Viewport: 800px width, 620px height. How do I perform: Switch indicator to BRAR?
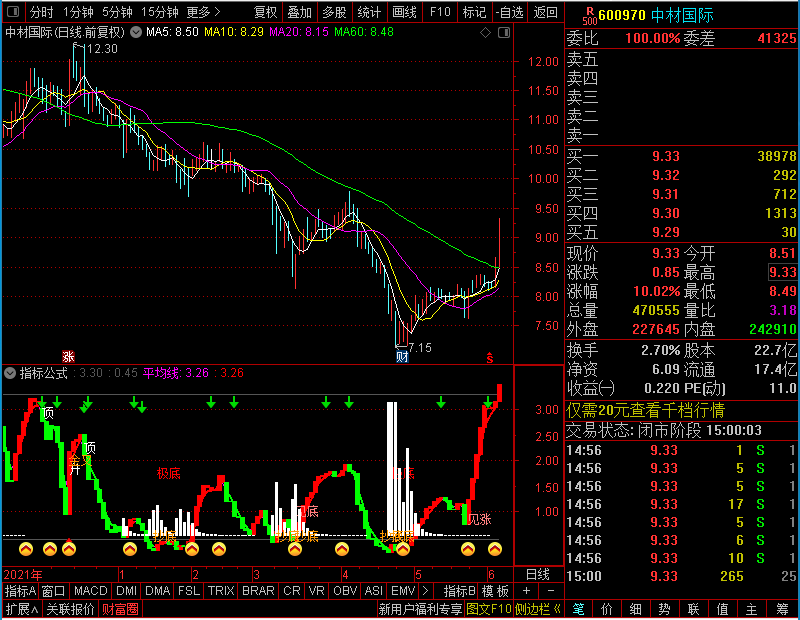pos(258,591)
